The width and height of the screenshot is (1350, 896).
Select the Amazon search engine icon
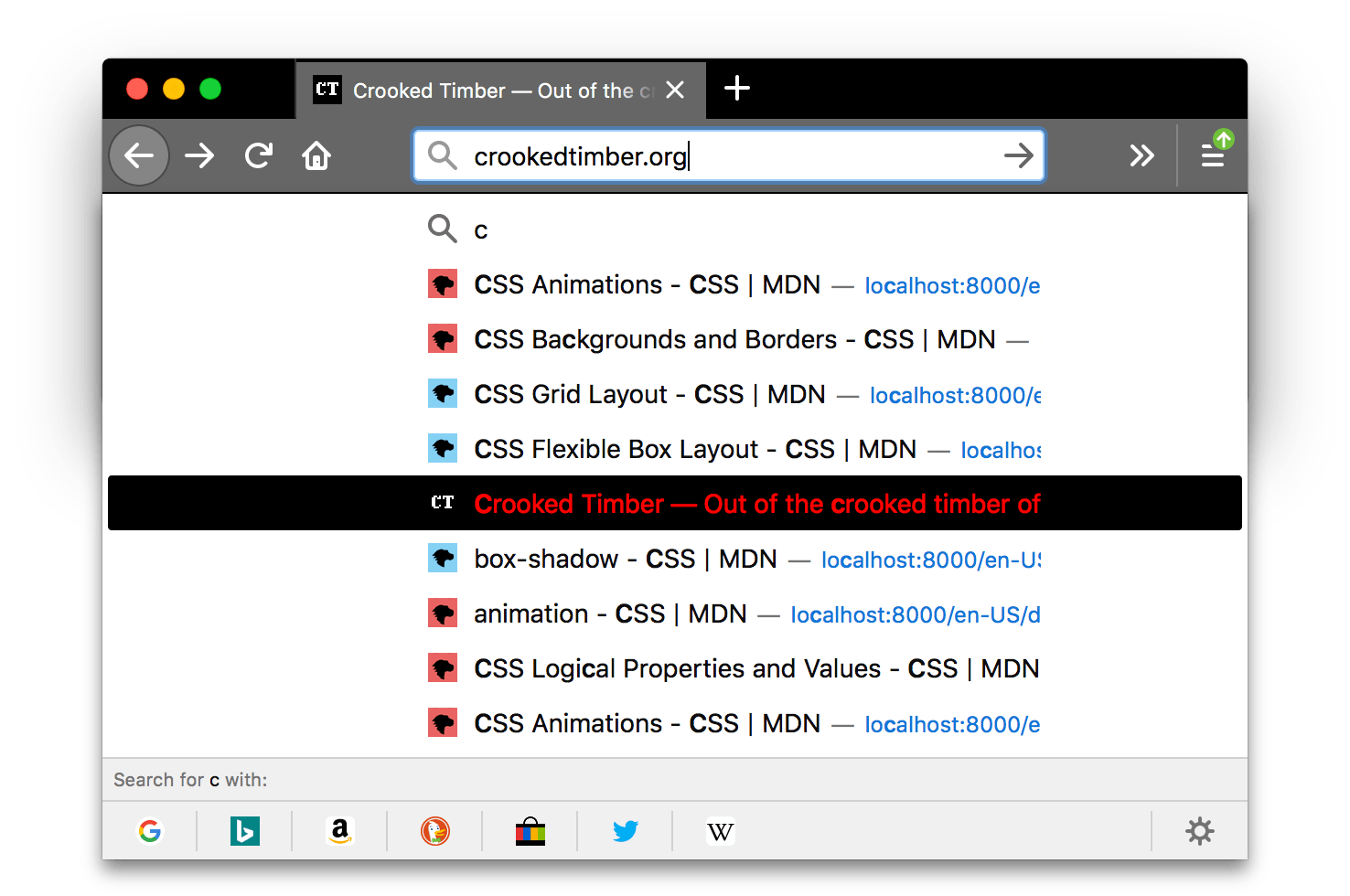click(339, 831)
